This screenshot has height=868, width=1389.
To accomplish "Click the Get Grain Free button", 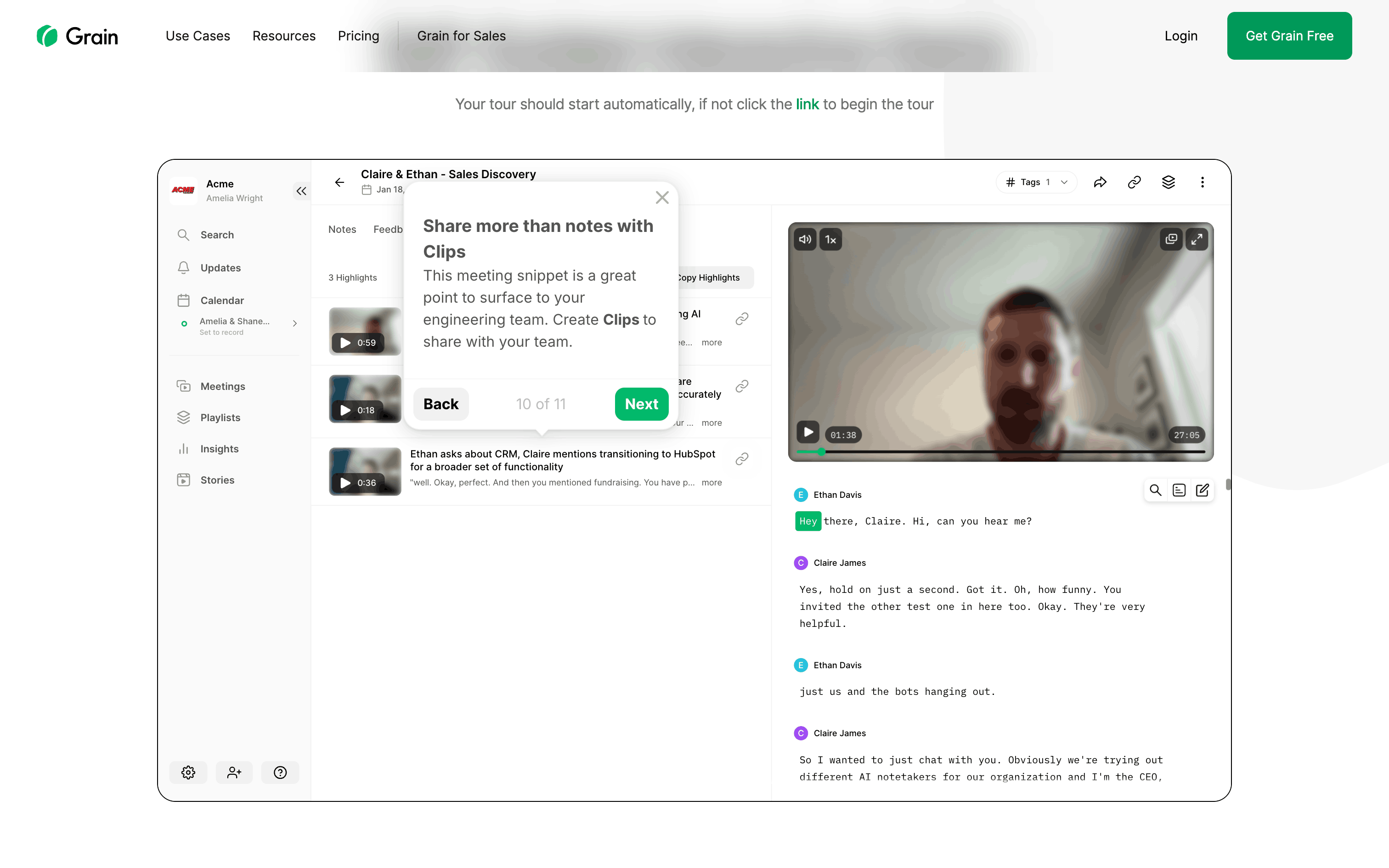I will click(1288, 36).
